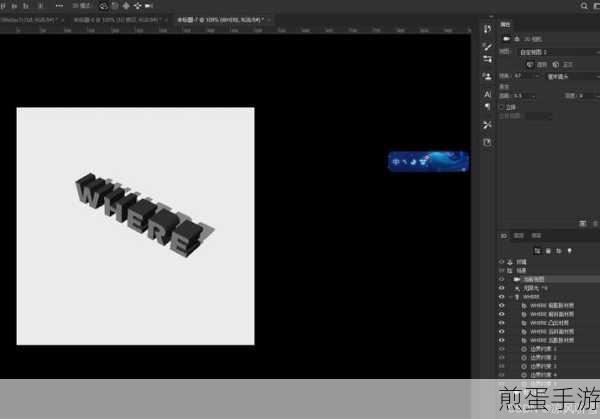Open the Paragraph panel icon in dock
600x419 pixels.
487,107
